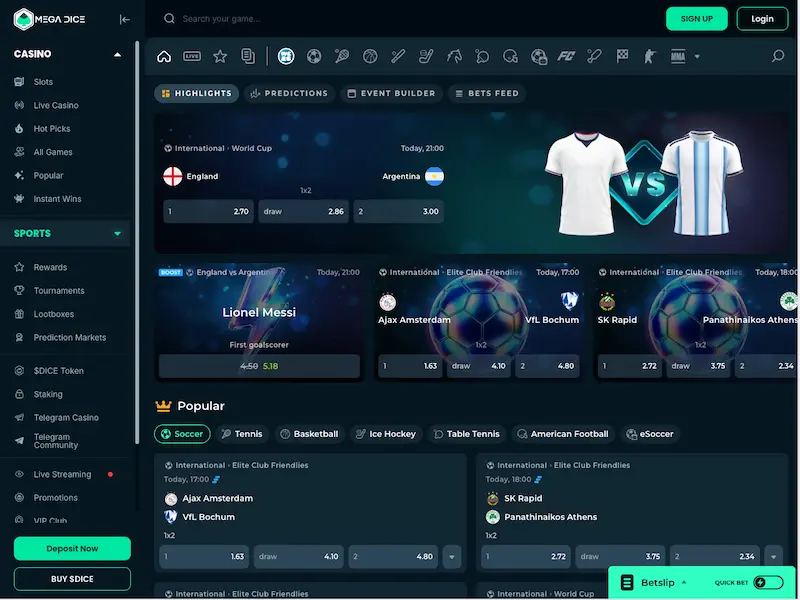This screenshot has width=800, height=600.
Task: Toggle the Quick Bet switch
Action: (x=768, y=582)
